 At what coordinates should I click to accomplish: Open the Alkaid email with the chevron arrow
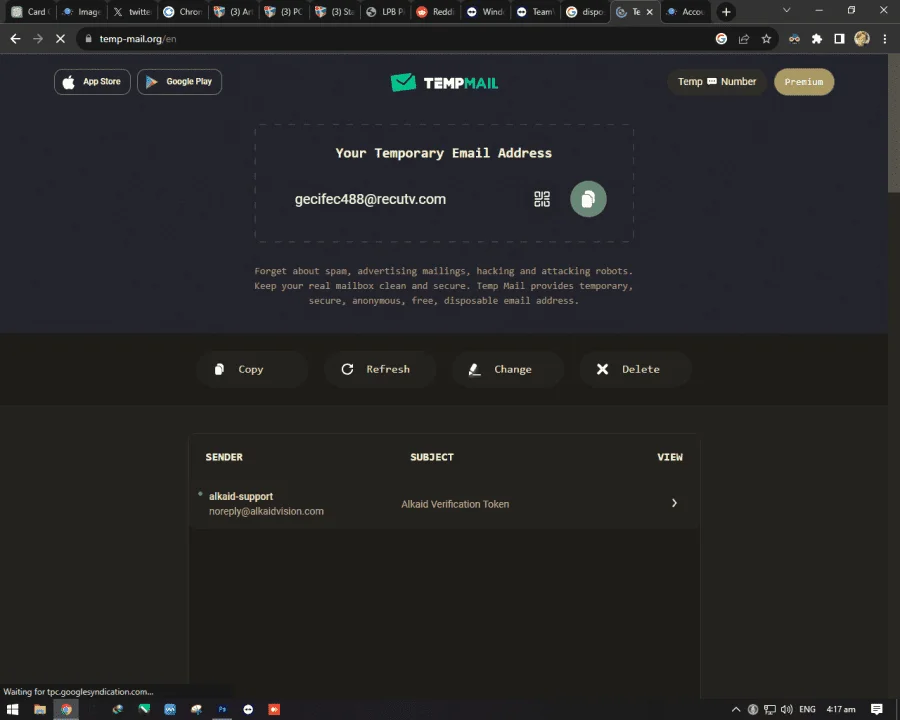[x=674, y=503]
